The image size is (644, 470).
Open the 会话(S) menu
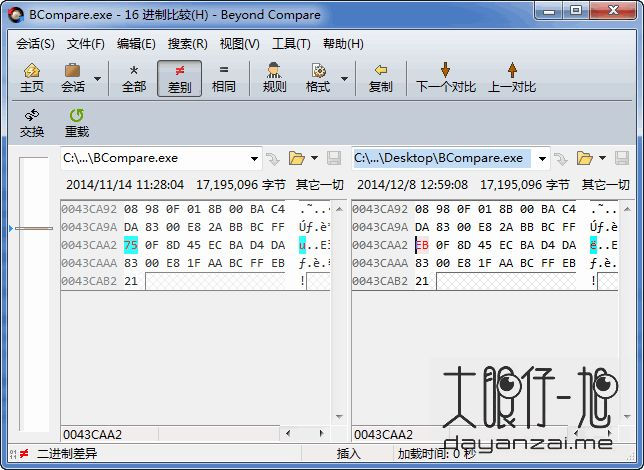(x=35, y=44)
